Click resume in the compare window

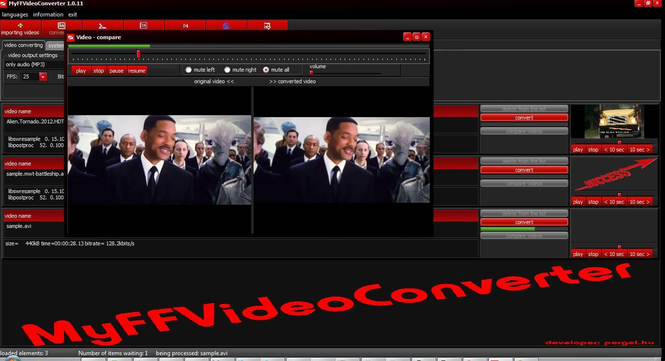(x=137, y=70)
